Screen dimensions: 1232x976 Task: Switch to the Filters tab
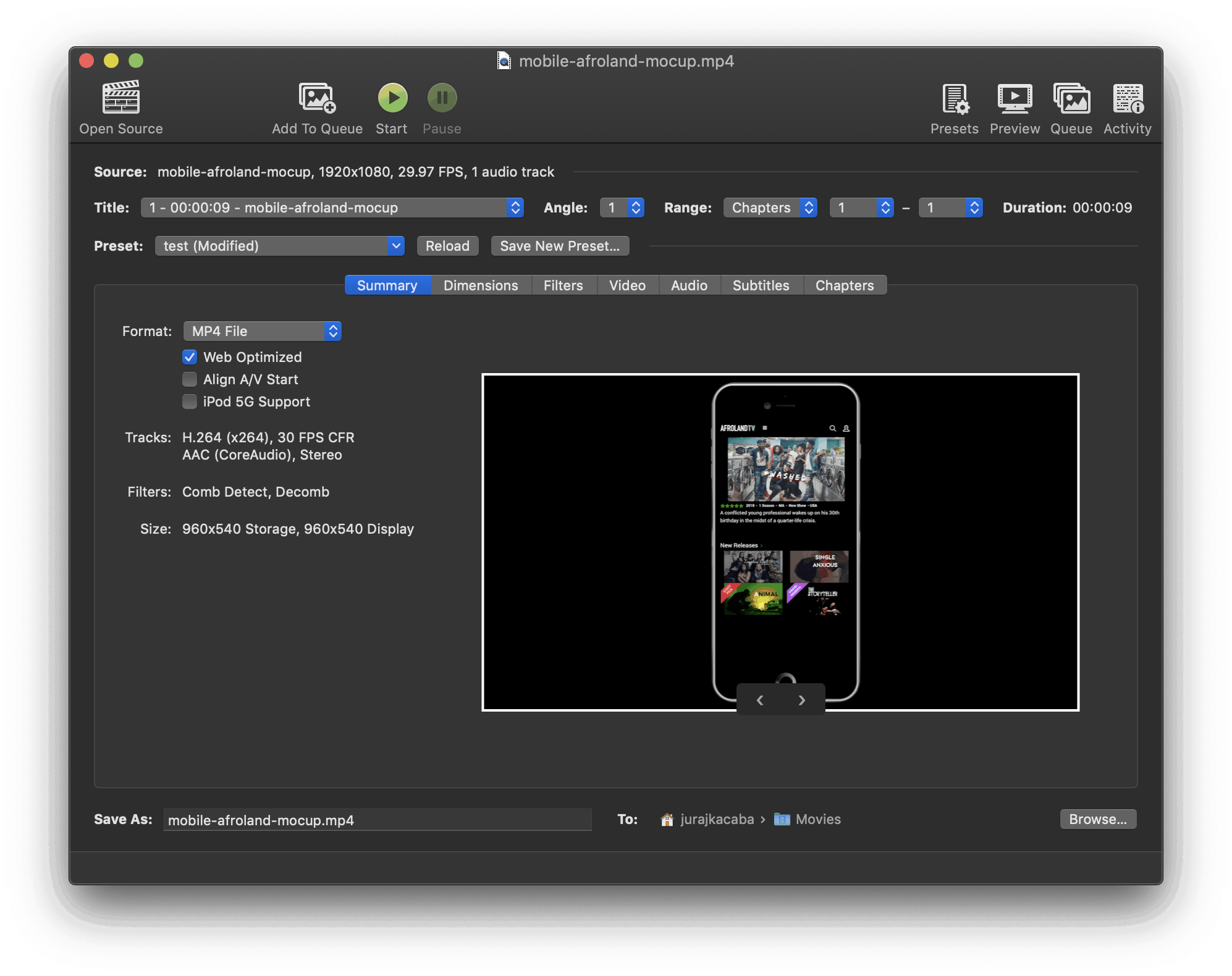[563, 285]
